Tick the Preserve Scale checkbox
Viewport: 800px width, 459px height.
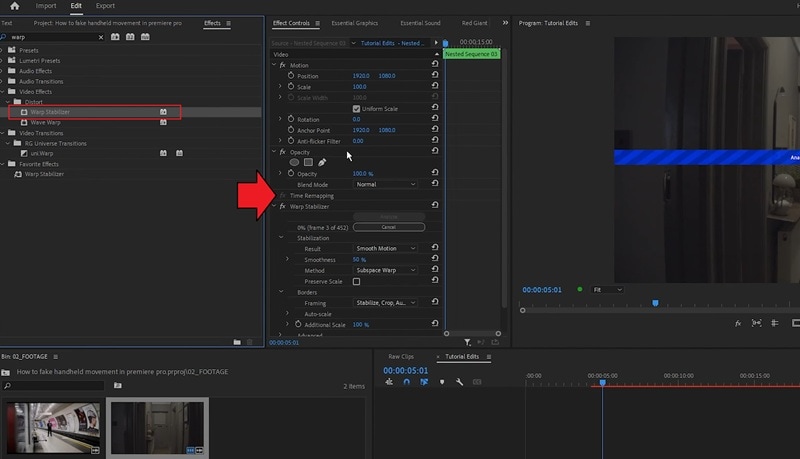click(x=356, y=282)
